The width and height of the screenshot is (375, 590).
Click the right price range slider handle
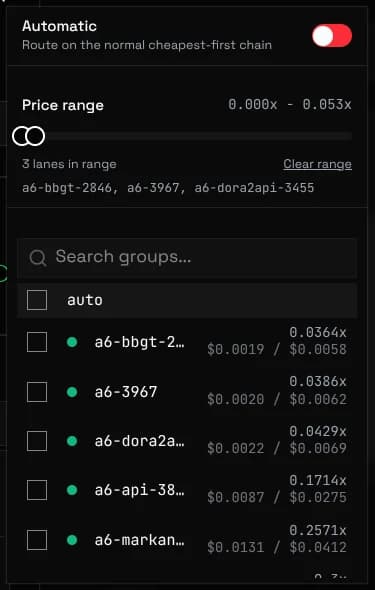click(36, 136)
